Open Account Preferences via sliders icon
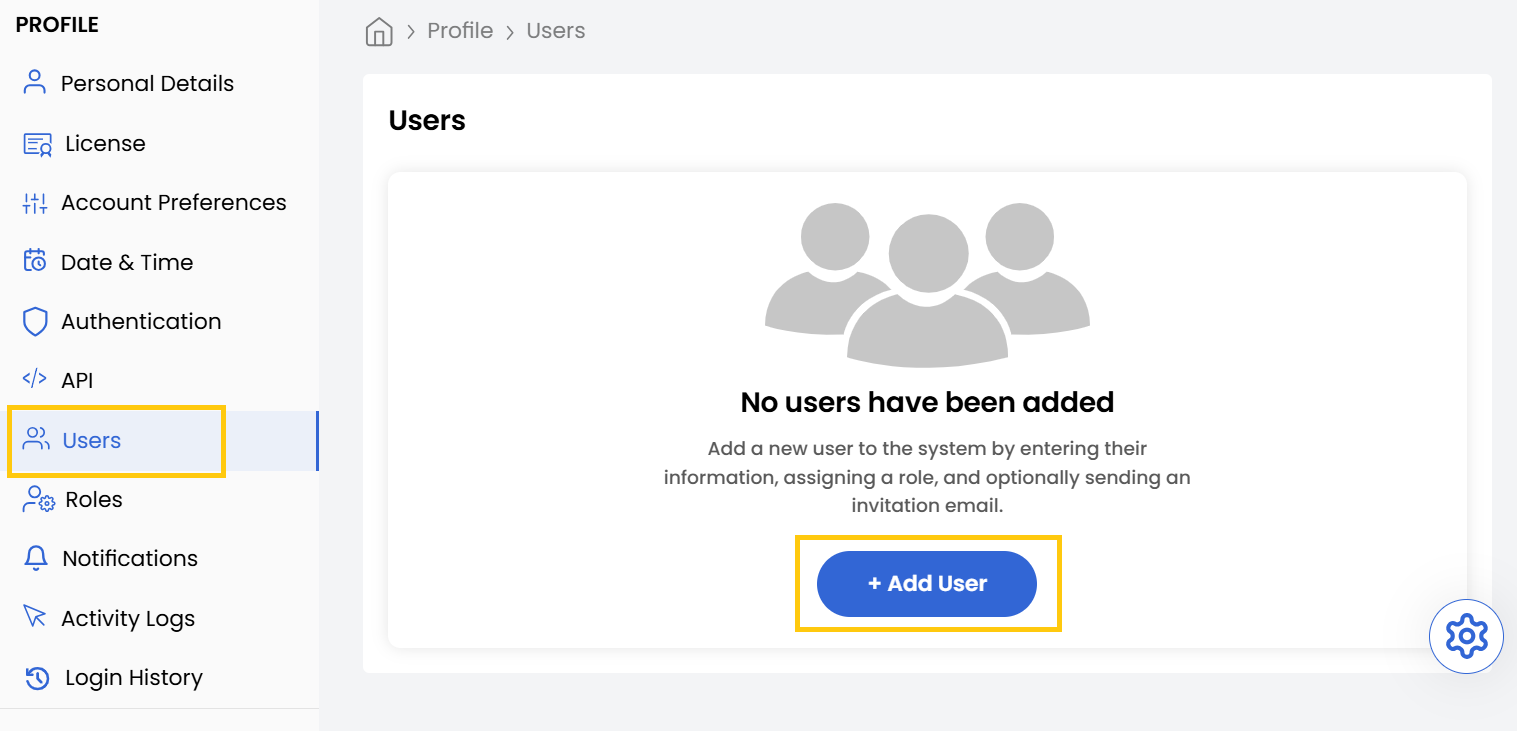 point(35,202)
